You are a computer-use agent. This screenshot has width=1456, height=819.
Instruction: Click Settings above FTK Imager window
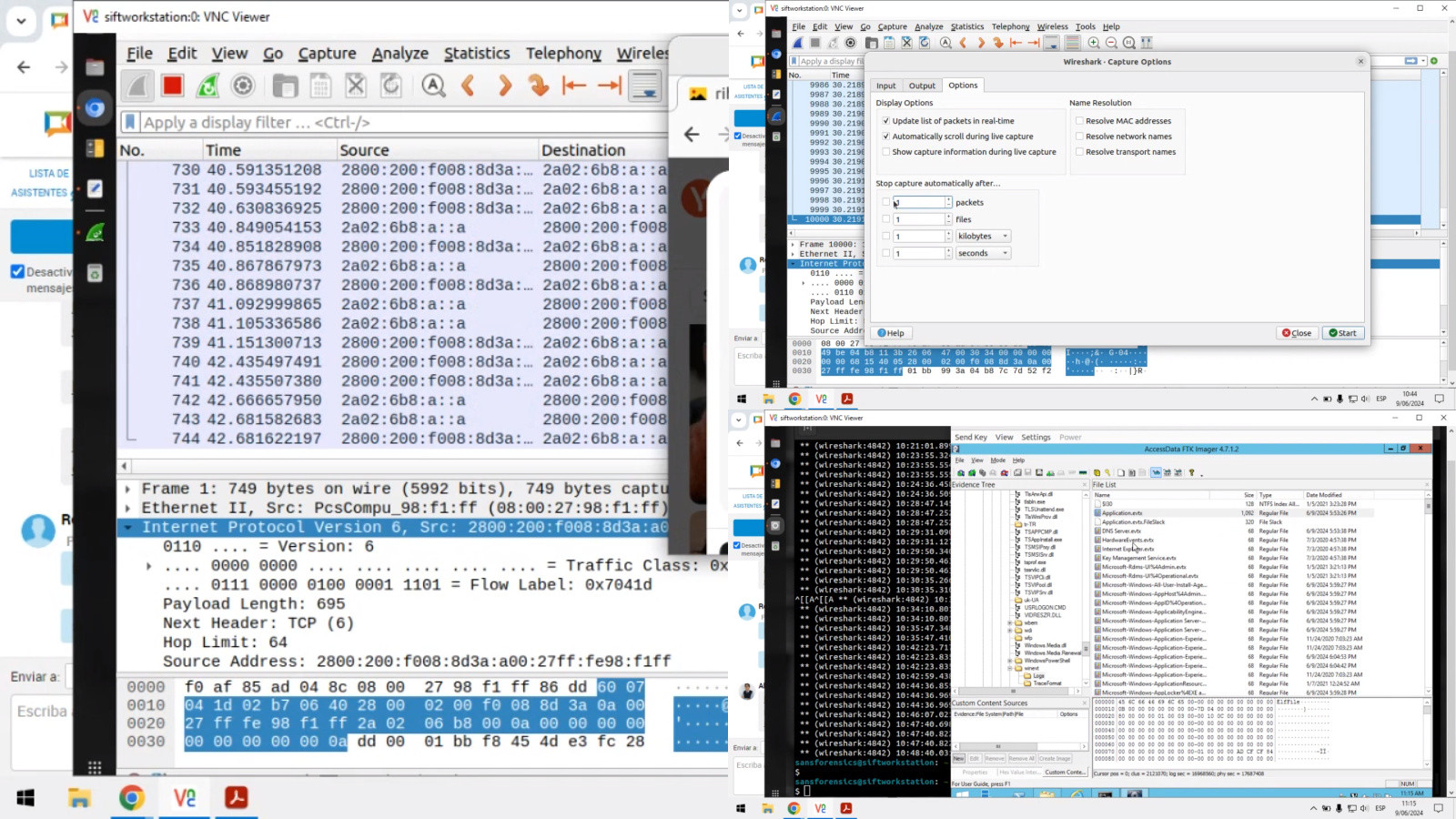click(x=1036, y=437)
